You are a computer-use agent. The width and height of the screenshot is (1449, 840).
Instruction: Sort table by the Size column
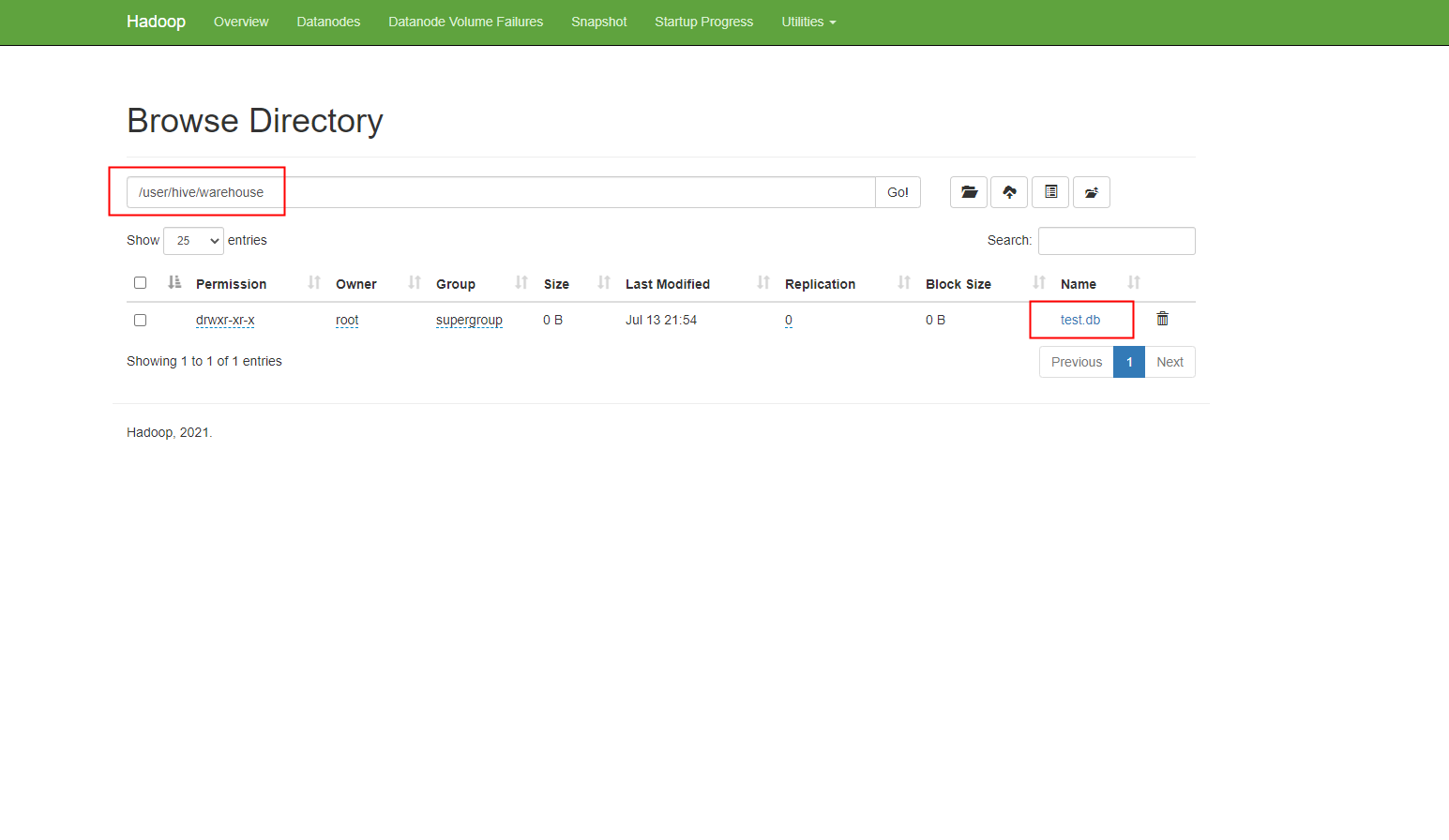(556, 284)
